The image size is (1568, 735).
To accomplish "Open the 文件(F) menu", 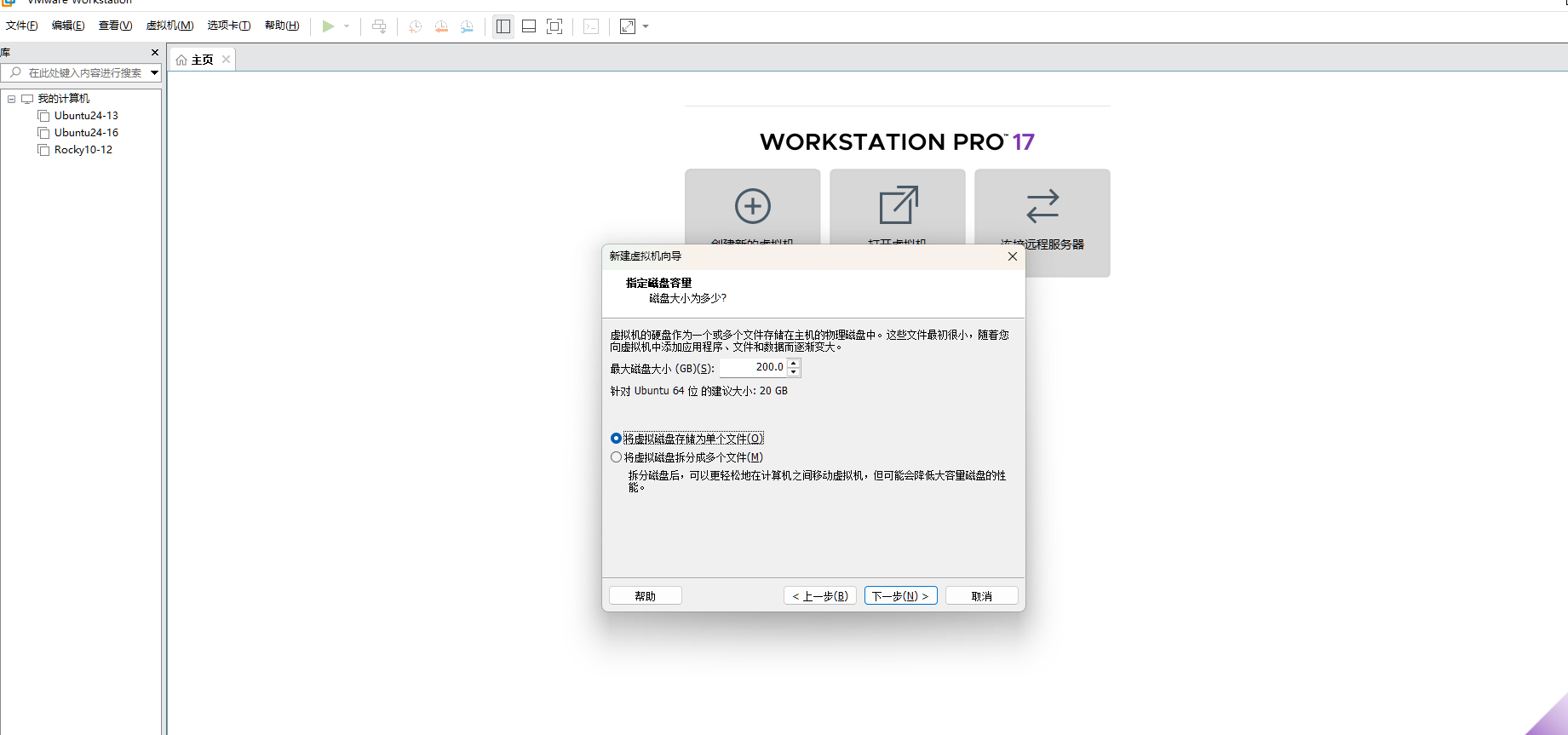I will tap(21, 26).
